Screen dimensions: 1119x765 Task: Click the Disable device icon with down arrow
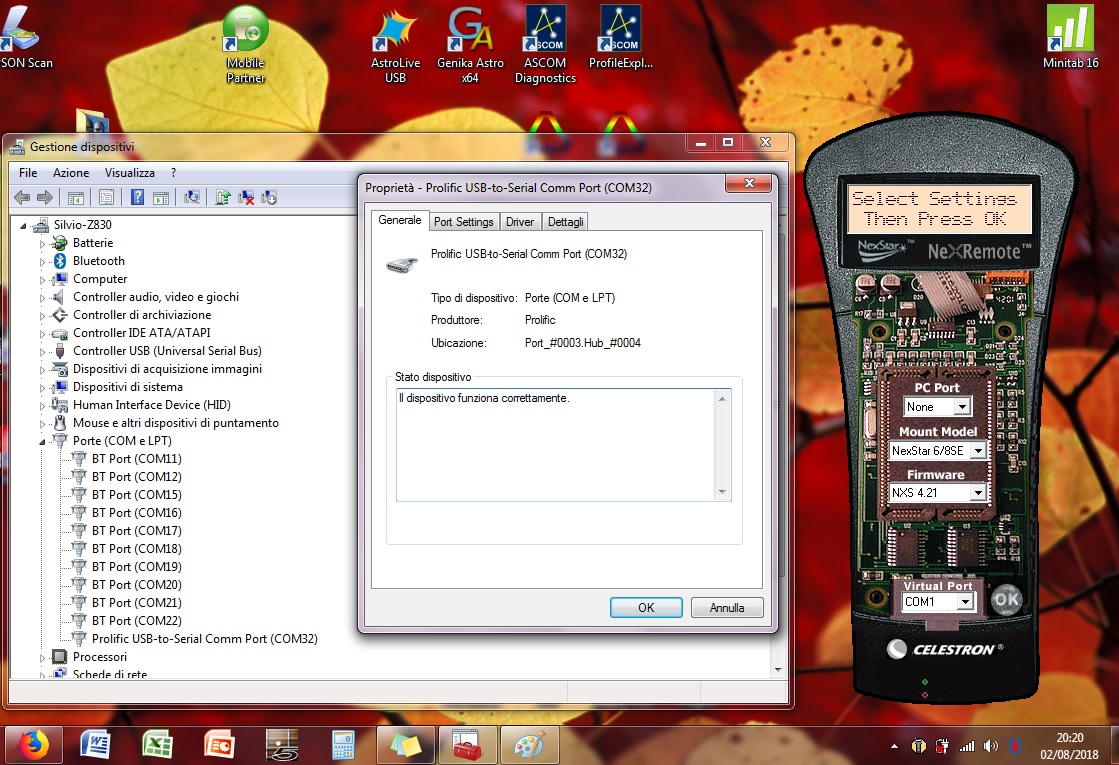pos(269,198)
